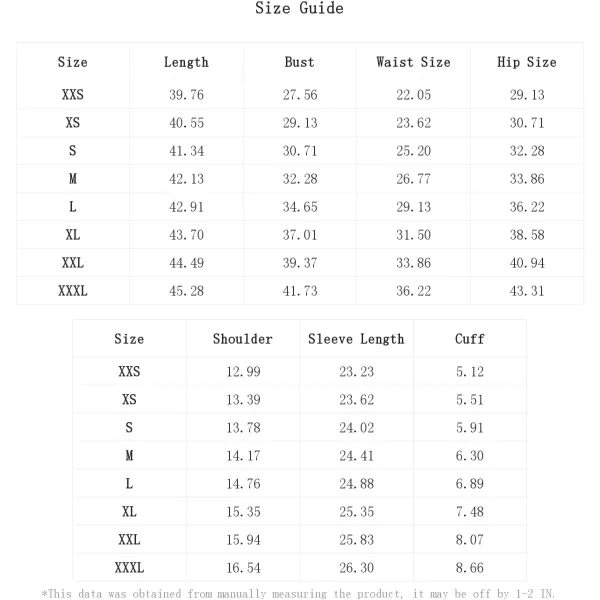Viewport: 600px width, 600px height.
Task: Click the Sleeve Length column header
Action: tap(356, 339)
